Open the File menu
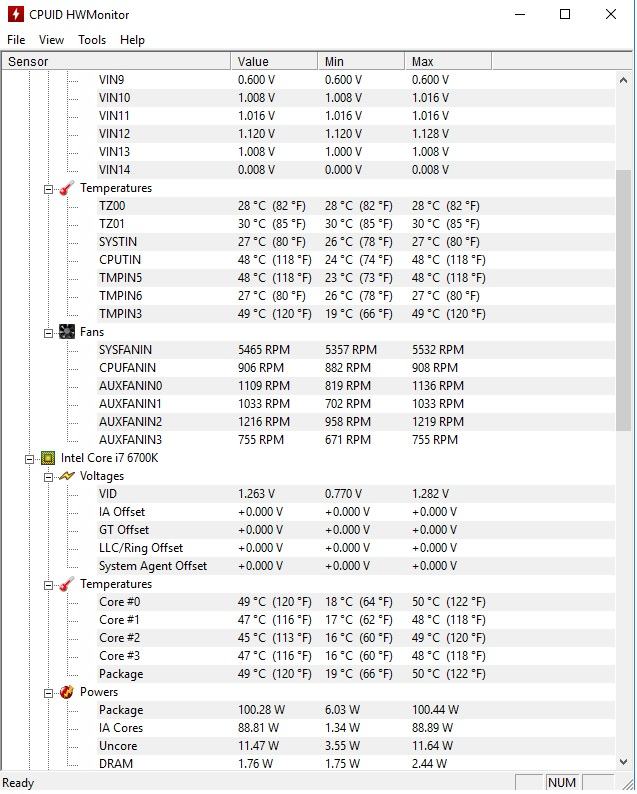Viewport: 637px width, 794px height. [16, 40]
